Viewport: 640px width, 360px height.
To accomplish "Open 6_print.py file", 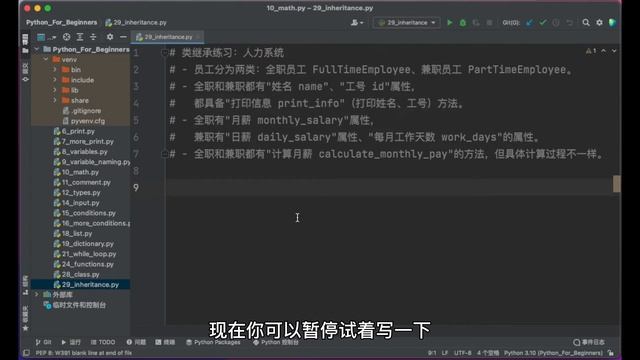I will point(74,131).
